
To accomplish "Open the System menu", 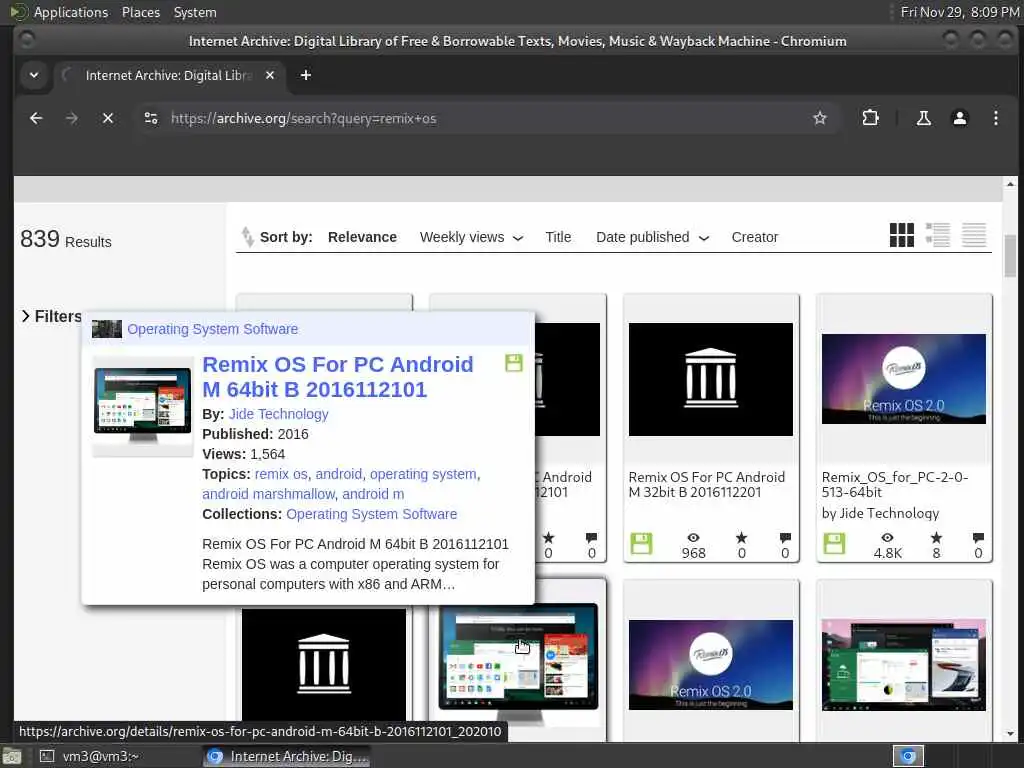I will tap(195, 12).
